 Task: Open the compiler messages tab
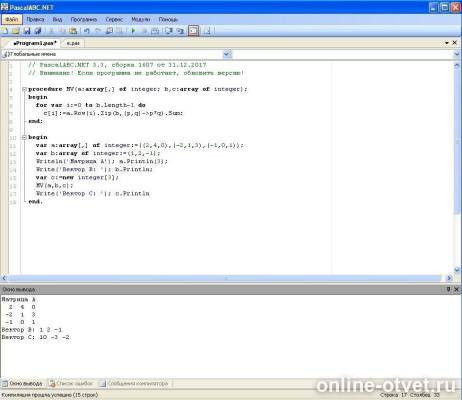(134, 384)
